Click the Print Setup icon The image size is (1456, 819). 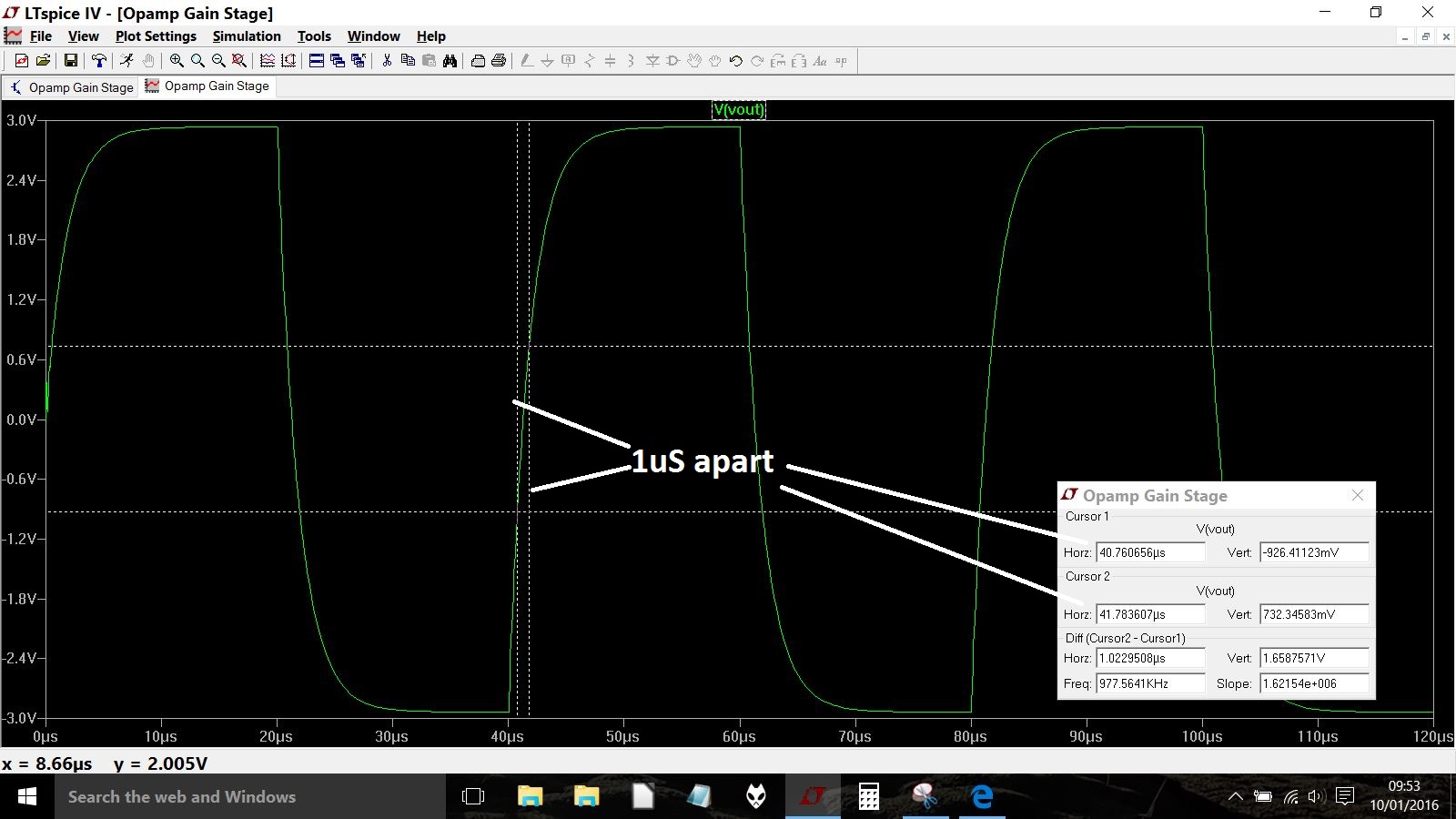tap(478, 61)
